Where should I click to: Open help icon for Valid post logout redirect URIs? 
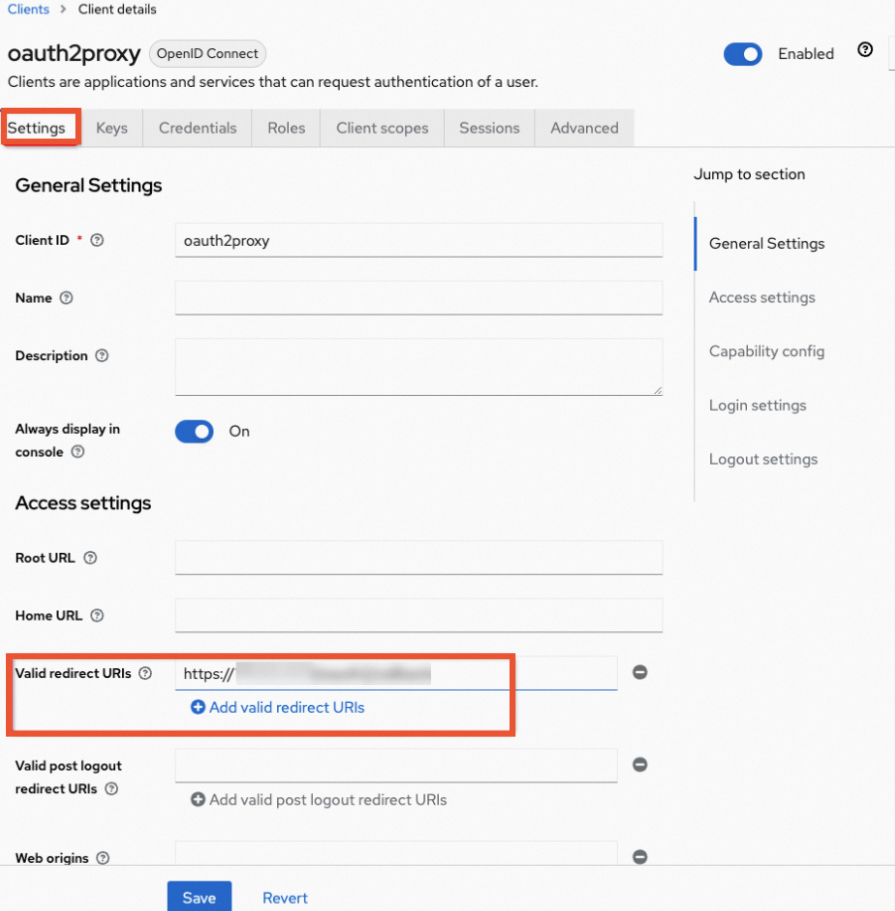click(x=112, y=788)
